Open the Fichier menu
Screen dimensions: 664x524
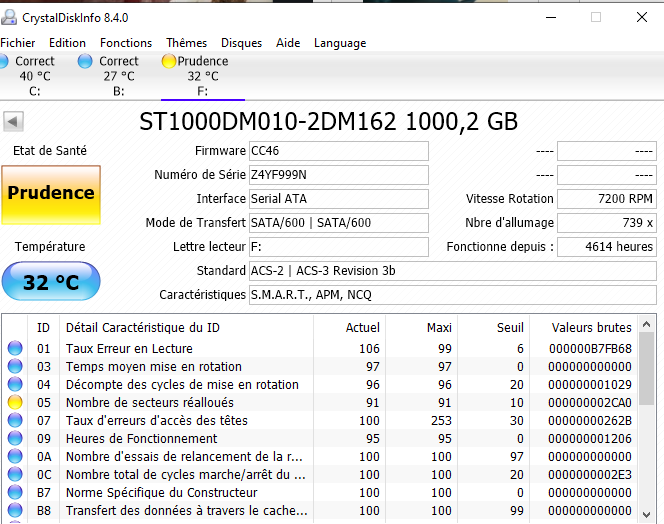pyautogui.click(x=18, y=43)
